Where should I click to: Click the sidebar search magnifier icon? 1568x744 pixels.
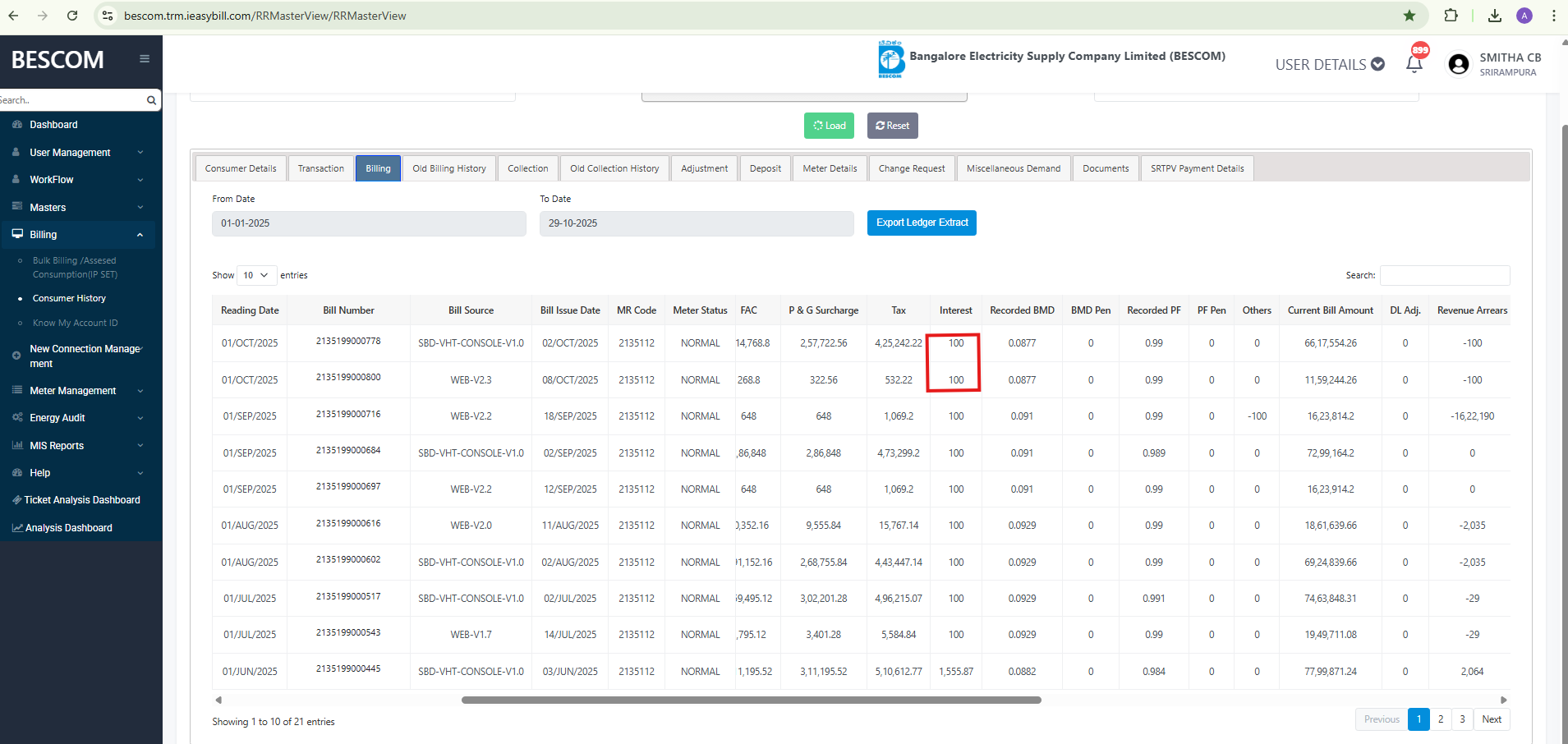pyautogui.click(x=151, y=100)
